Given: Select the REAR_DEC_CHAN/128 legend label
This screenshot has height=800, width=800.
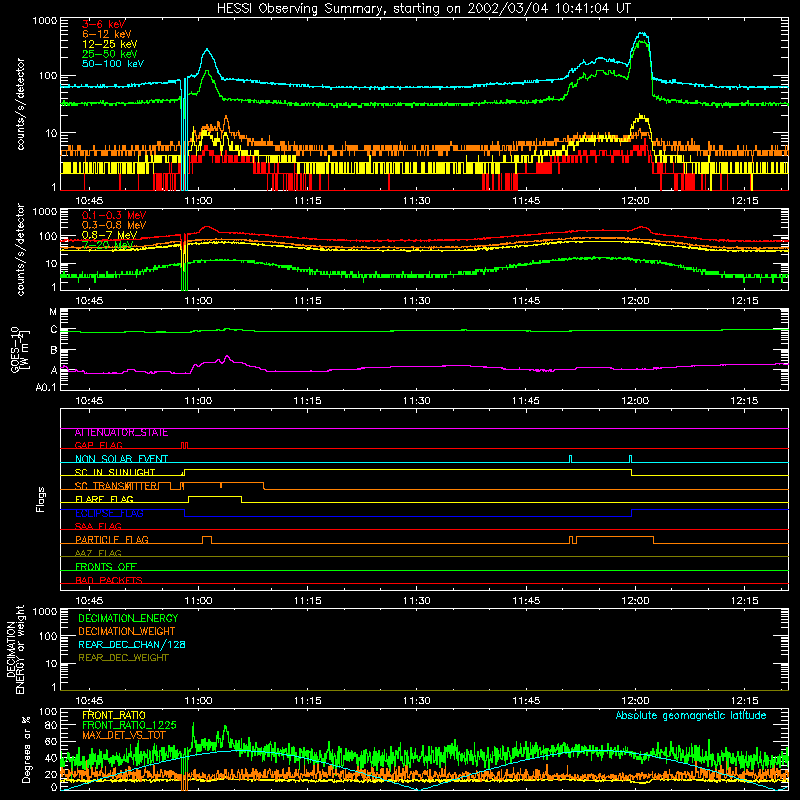Looking at the screenshot, I should [132, 644].
